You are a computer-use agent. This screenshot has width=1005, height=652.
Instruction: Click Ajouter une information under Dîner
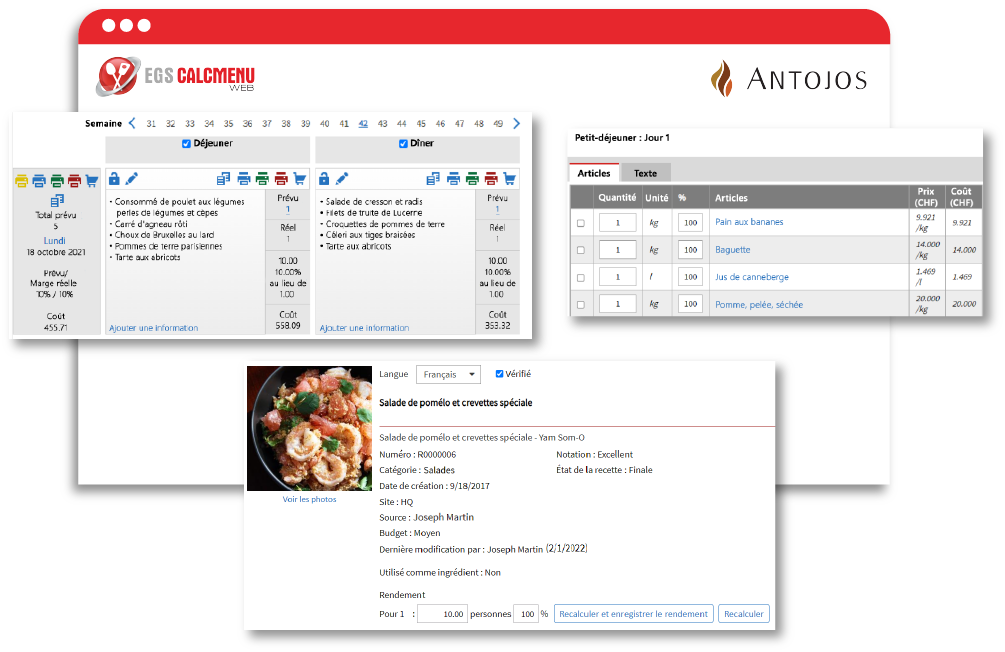(x=364, y=328)
